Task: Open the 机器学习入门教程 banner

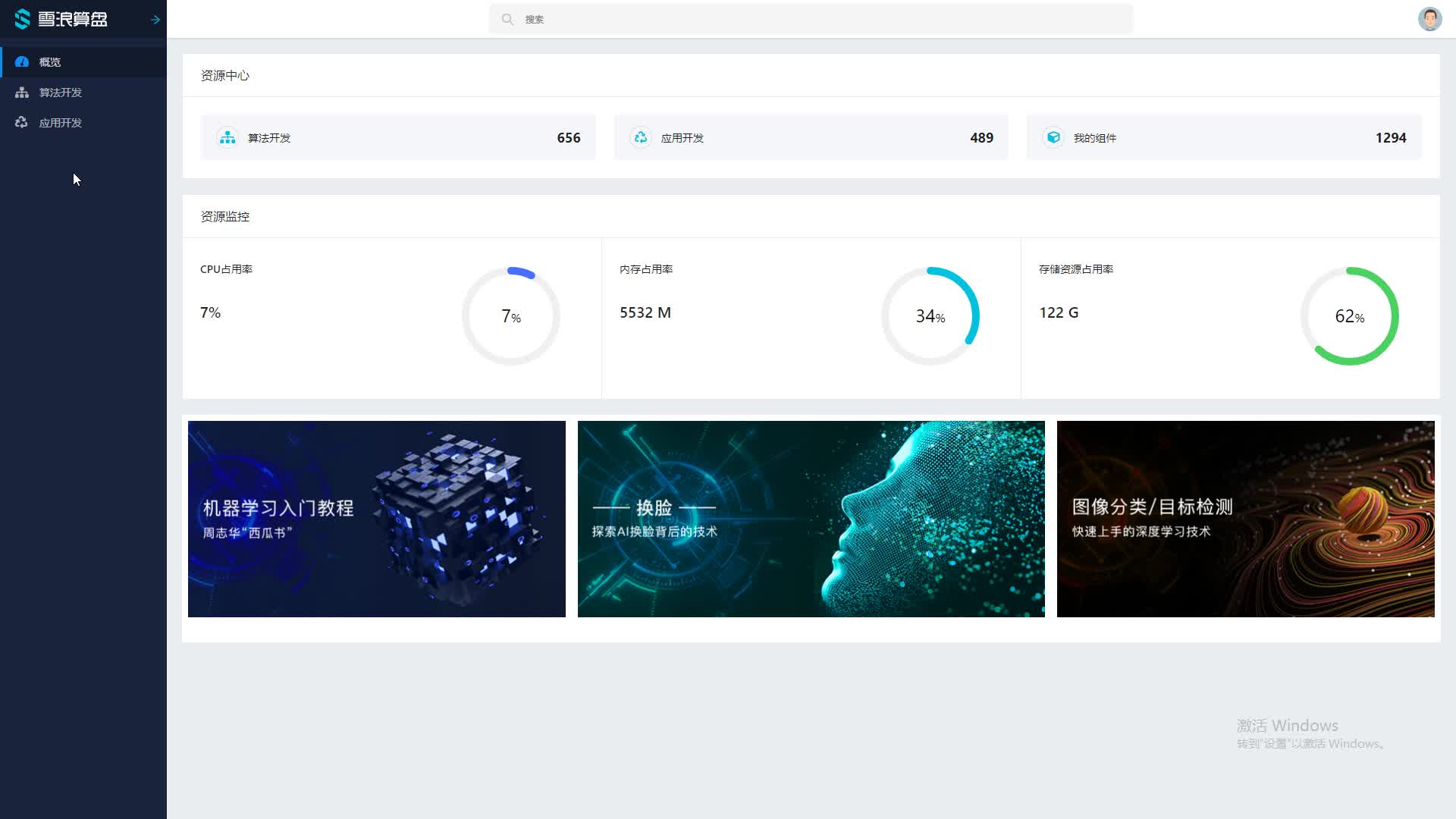Action: click(376, 519)
